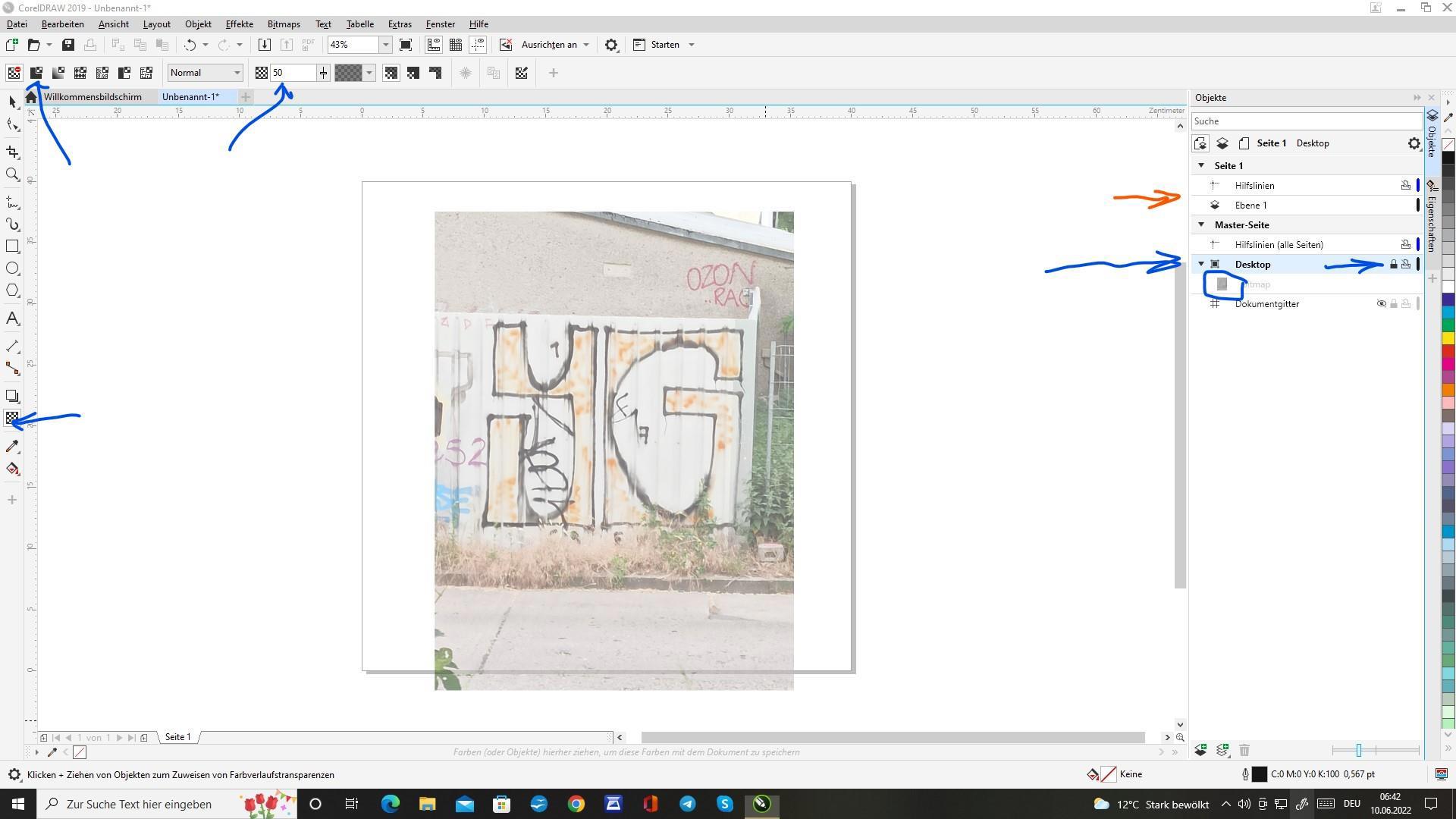Pick the Crop tool

coord(12,152)
